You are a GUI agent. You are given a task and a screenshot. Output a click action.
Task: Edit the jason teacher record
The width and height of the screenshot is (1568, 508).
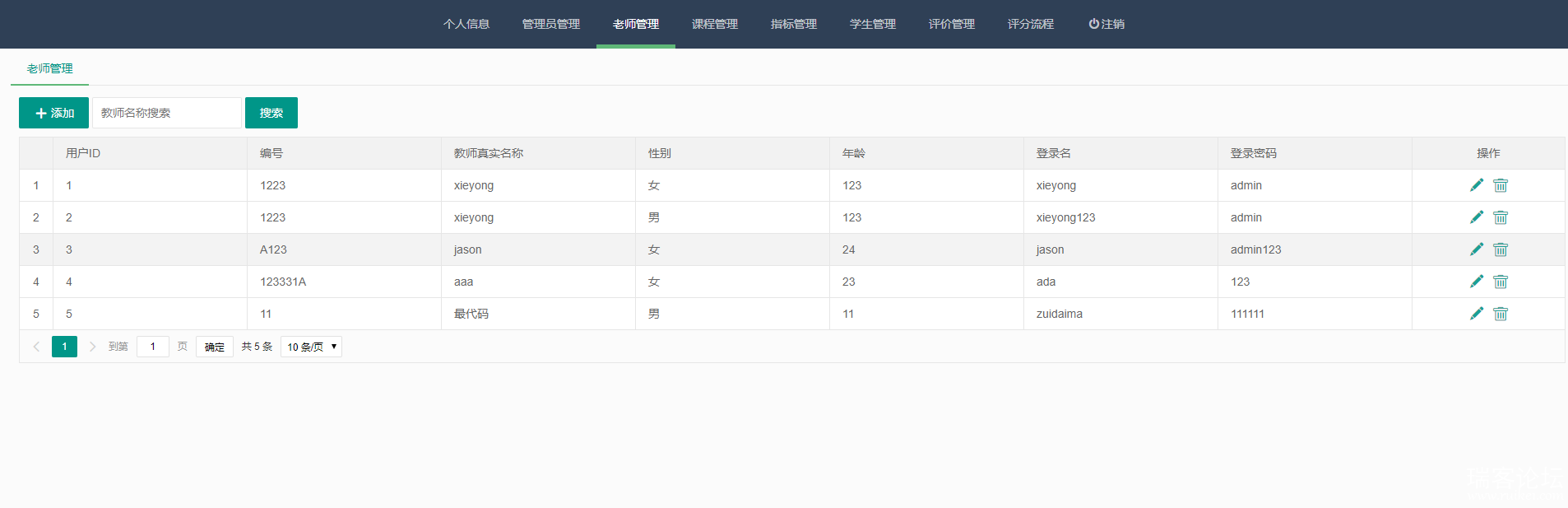click(x=1477, y=249)
